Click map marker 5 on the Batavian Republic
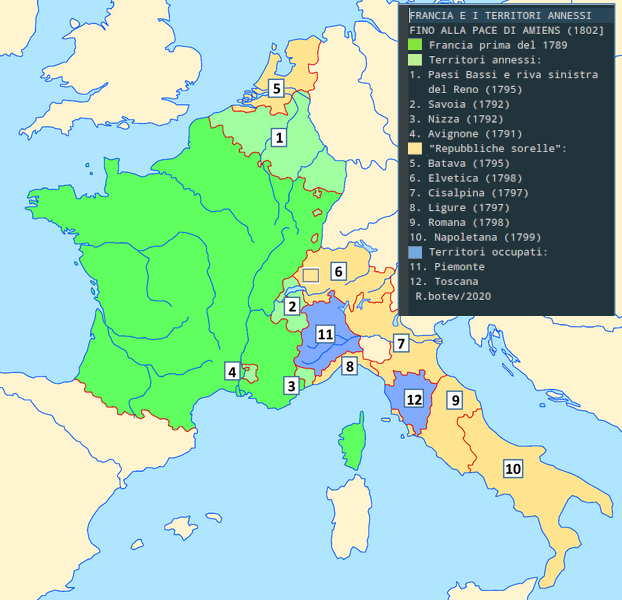622x600 pixels. [x=277, y=89]
